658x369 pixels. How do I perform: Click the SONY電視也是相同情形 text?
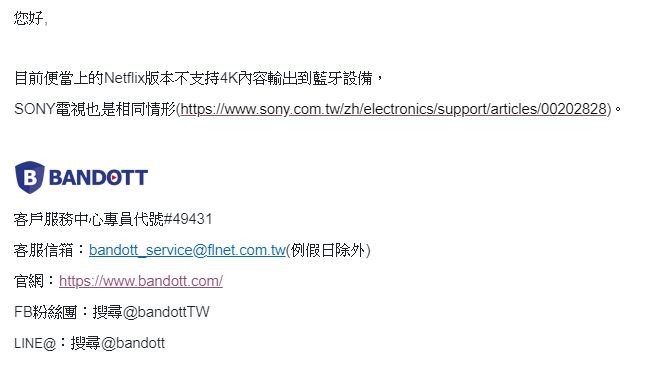pyautogui.click(x=94, y=109)
